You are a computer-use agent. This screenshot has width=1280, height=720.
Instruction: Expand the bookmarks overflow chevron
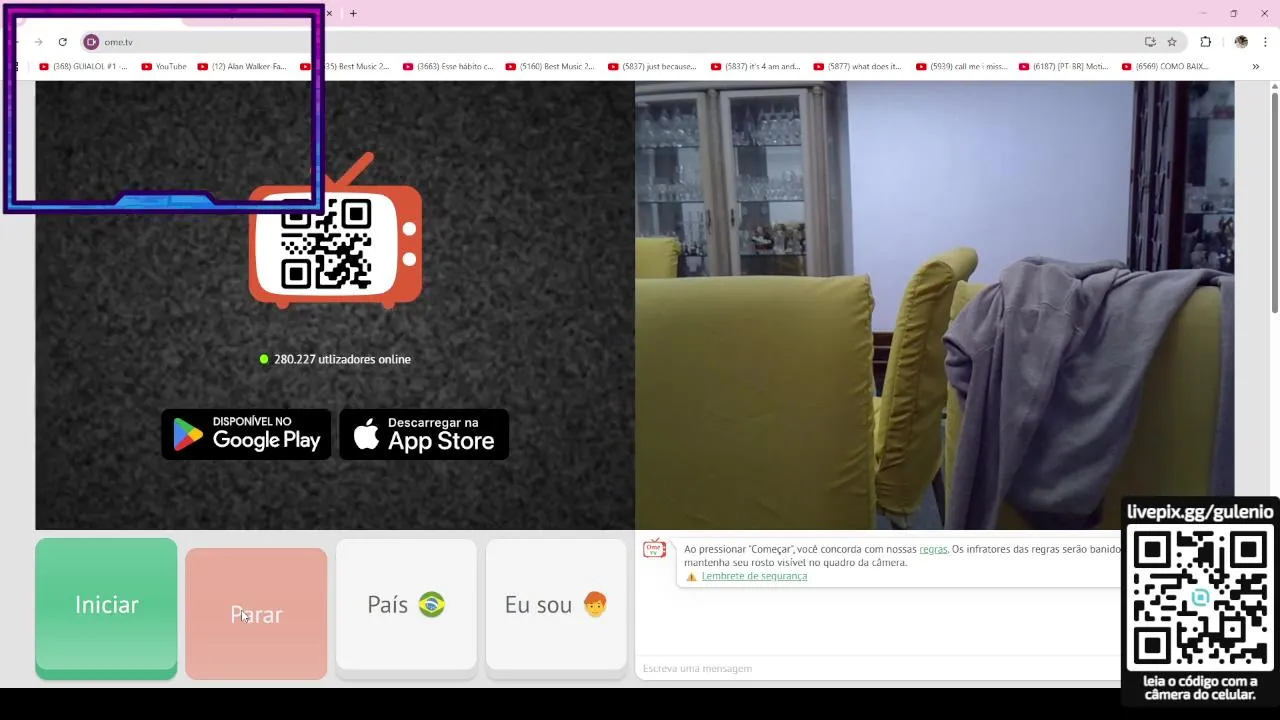pos(1256,67)
